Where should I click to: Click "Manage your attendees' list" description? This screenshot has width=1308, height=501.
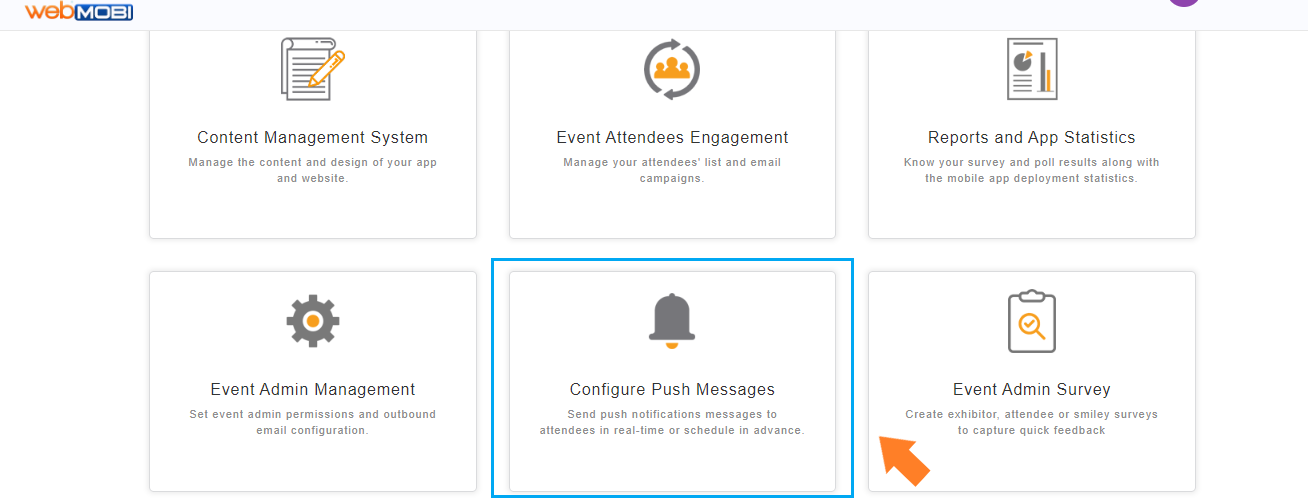672,170
